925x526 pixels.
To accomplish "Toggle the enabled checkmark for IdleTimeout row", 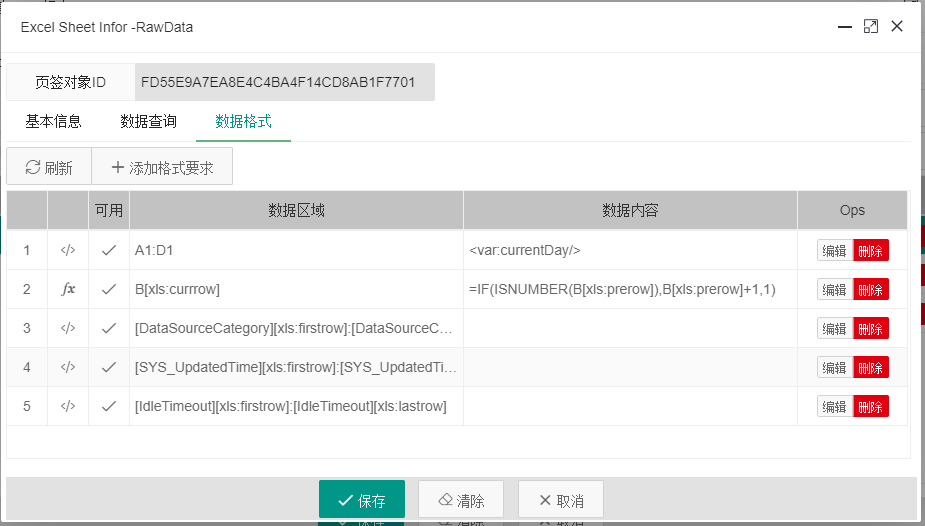I will click(x=109, y=406).
